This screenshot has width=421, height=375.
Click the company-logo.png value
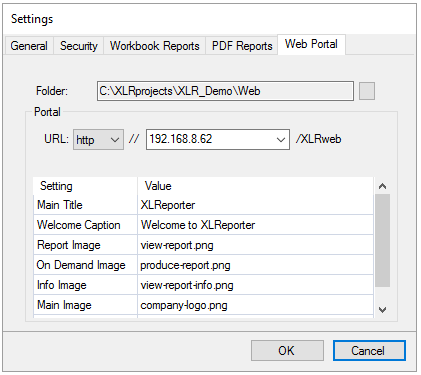(x=255, y=305)
